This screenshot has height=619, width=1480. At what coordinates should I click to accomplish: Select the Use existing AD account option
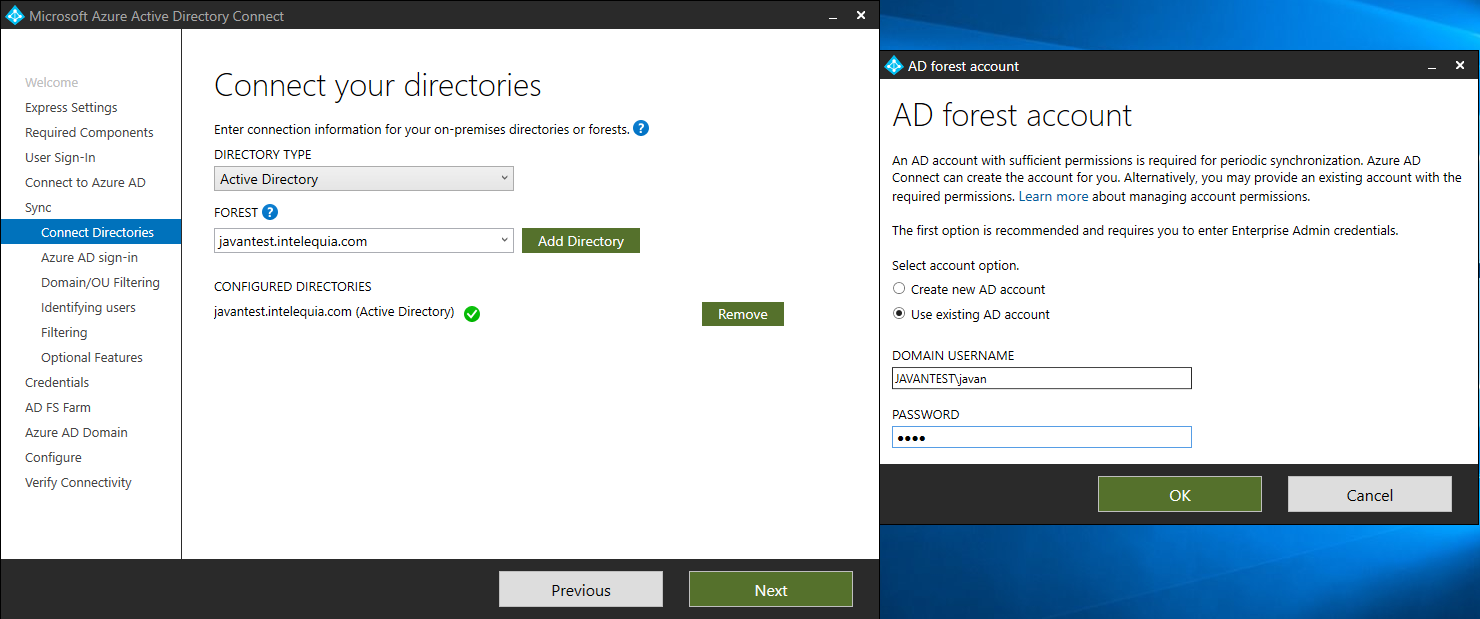click(x=898, y=313)
